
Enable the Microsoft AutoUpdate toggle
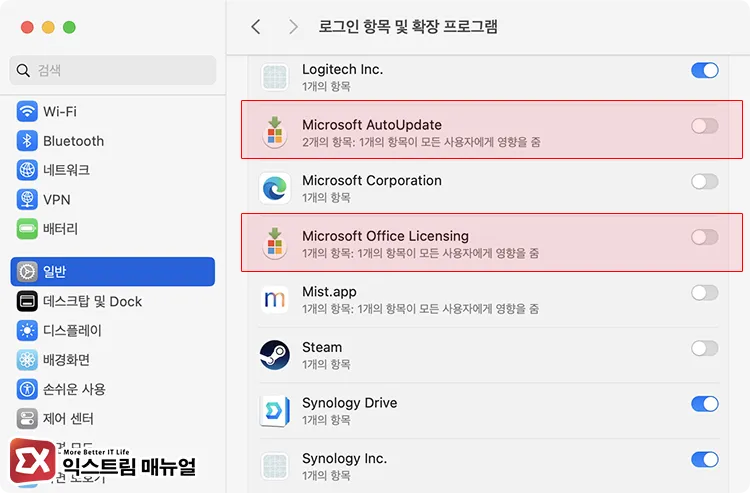pos(705,126)
